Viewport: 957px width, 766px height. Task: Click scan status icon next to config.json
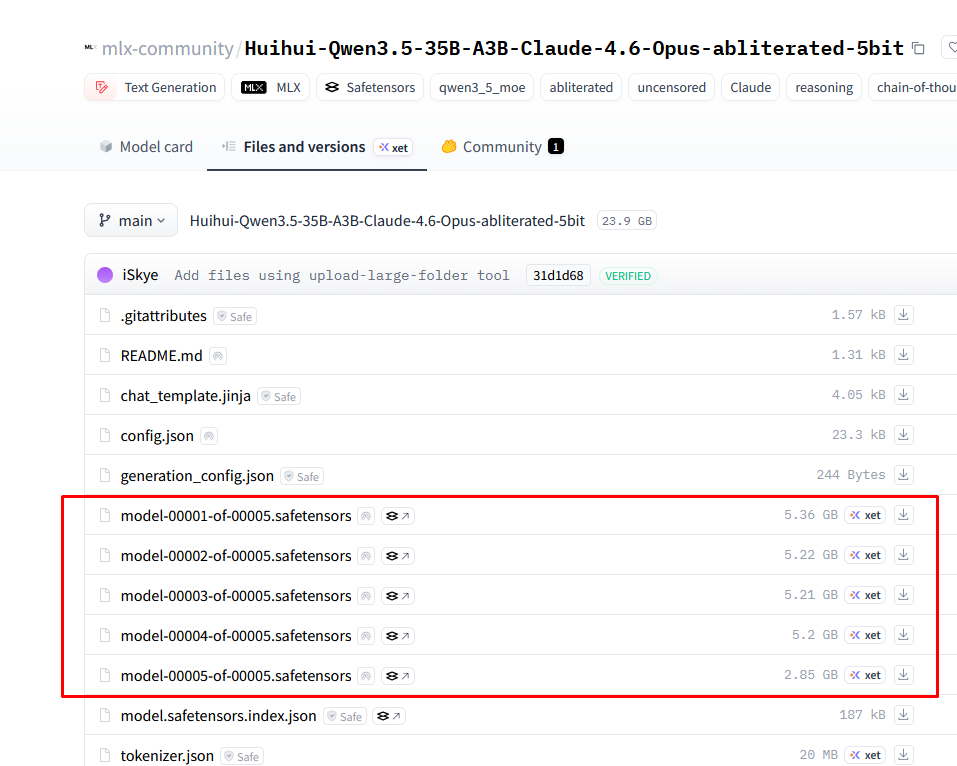209,436
